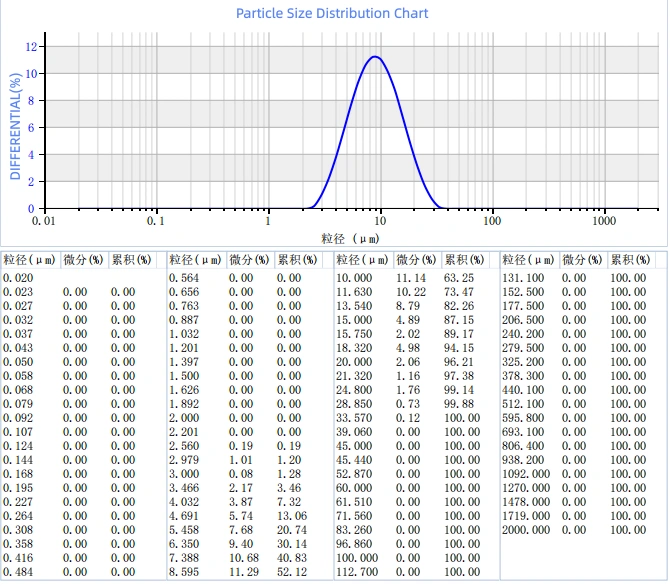Select cumulative value 13.06
The image size is (670, 586).
[x=292, y=516]
